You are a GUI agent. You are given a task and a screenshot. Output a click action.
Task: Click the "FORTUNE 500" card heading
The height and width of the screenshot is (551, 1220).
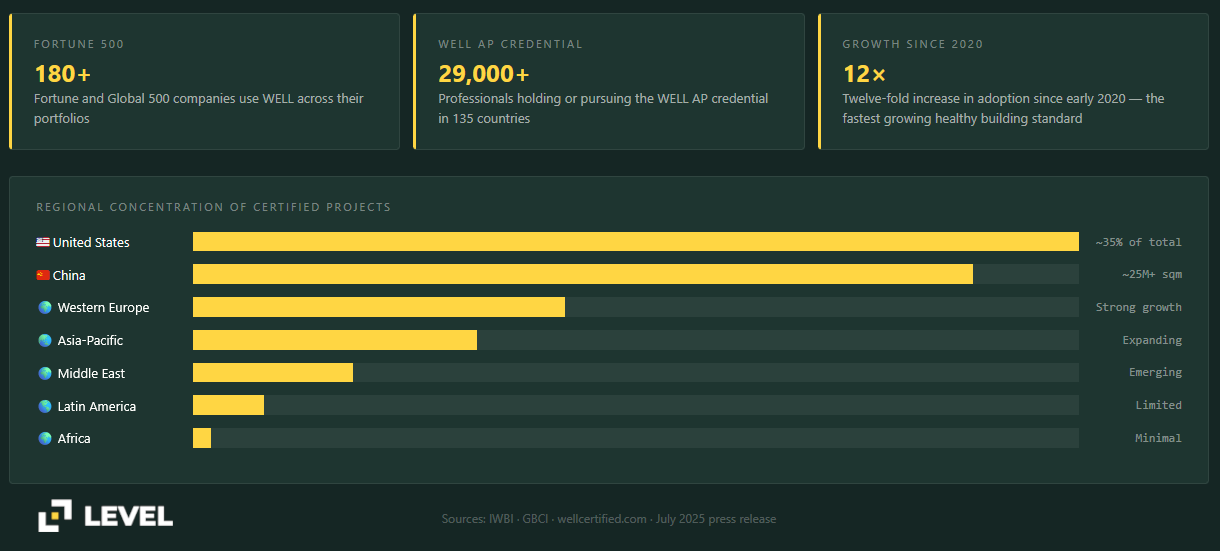coord(79,44)
